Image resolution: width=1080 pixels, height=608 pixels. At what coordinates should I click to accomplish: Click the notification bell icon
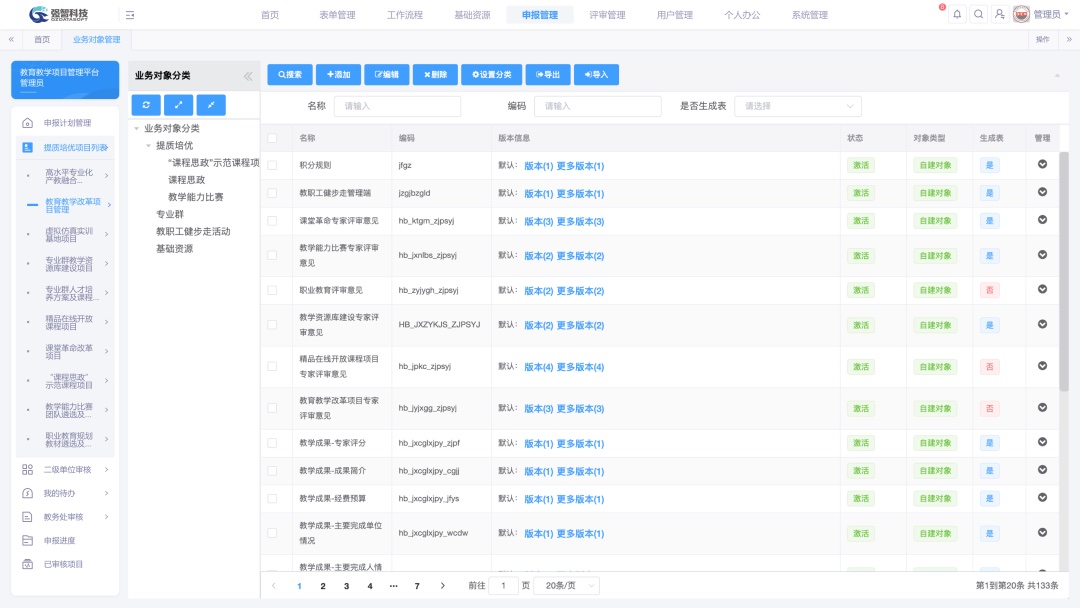click(957, 15)
